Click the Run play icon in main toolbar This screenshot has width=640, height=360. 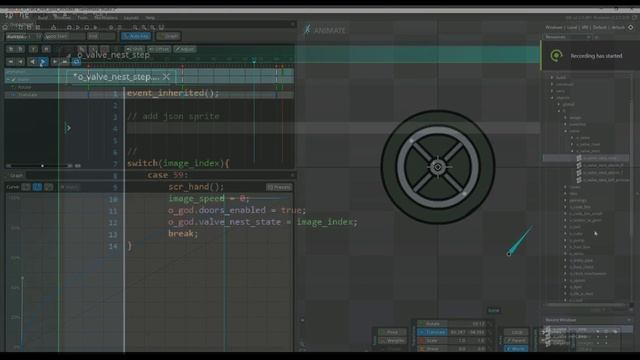[x=78, y=27]
